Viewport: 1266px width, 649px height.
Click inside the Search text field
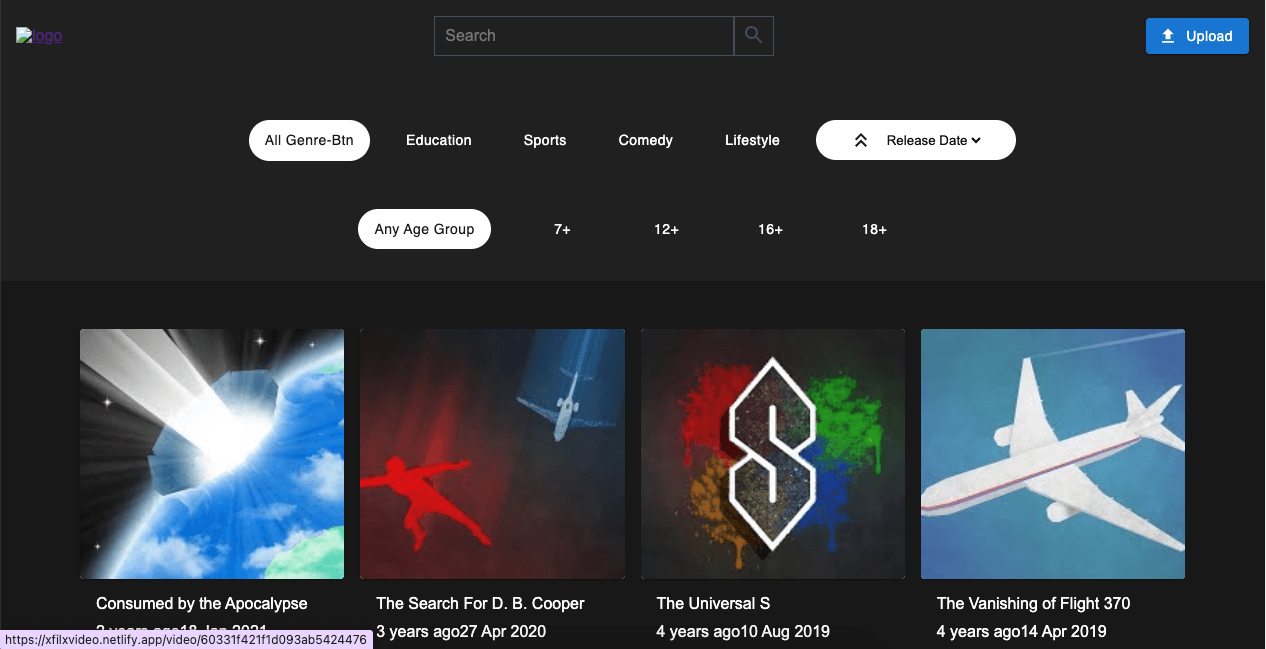(583, 36)
